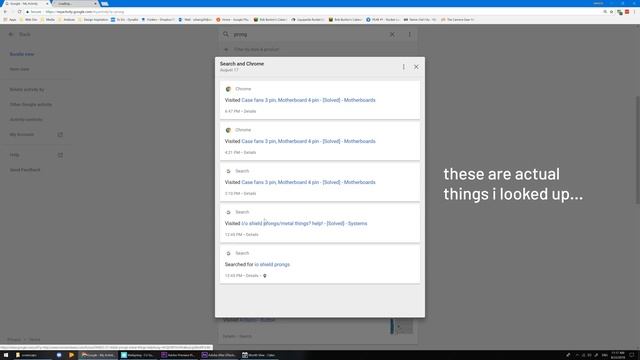The width and height of the screenshot is (640, 360).
Task: Open the Media bookmarks folder
Action: click(48, 20)
